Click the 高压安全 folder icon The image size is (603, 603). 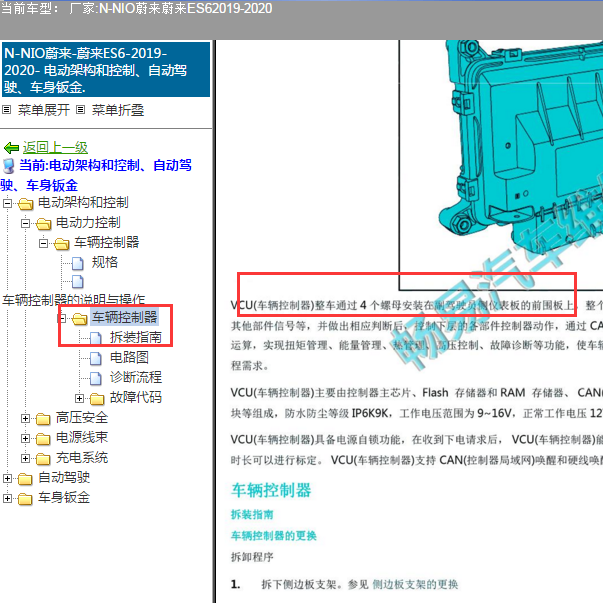click(x=43, y=419)
